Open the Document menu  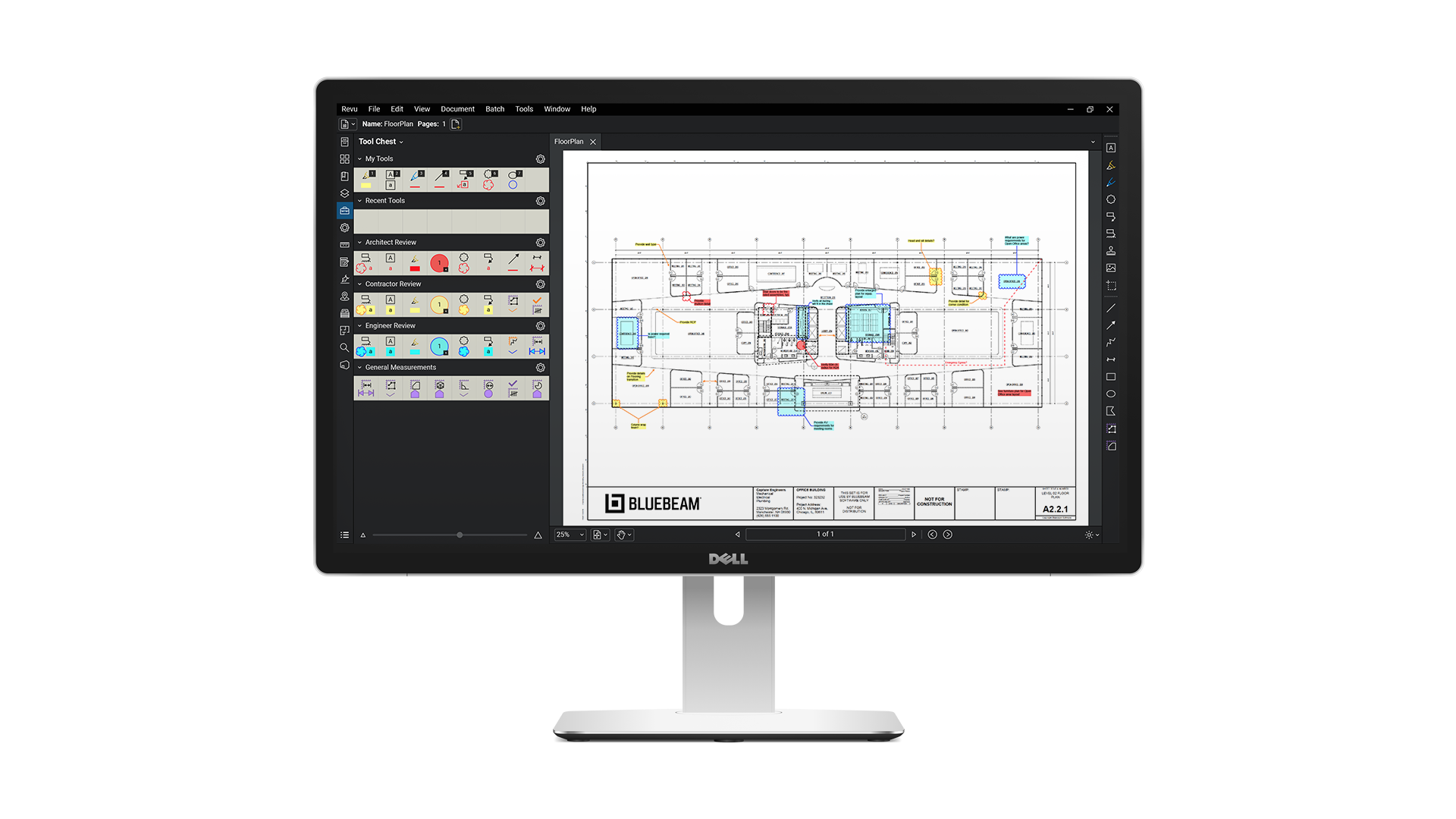click(454, 109)
